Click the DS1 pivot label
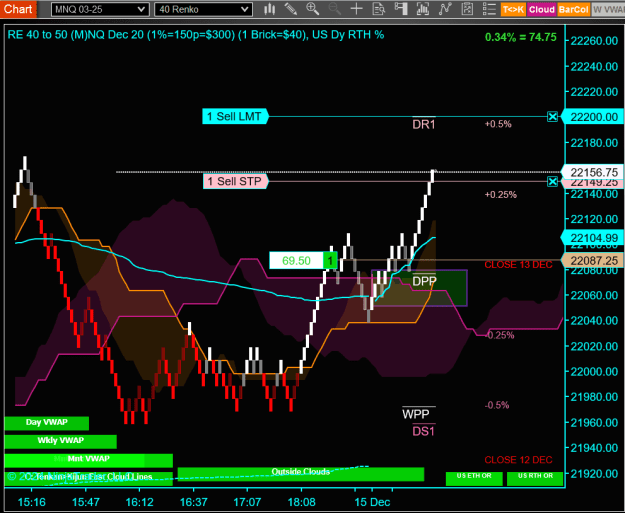The image size is (625, 513). click(423, 432)
